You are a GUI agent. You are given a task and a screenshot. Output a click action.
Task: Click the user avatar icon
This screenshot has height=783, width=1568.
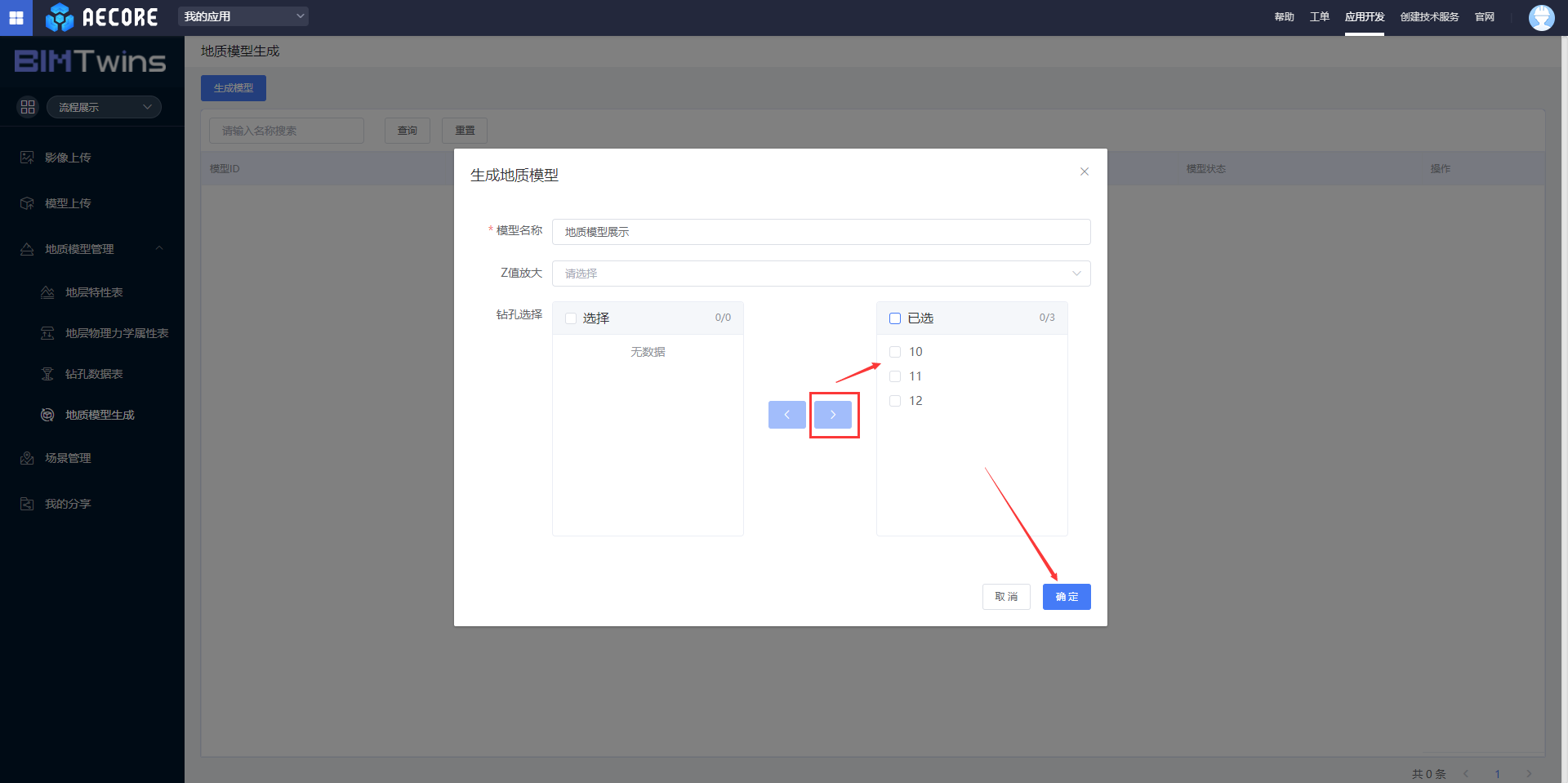pos(1541,17)
